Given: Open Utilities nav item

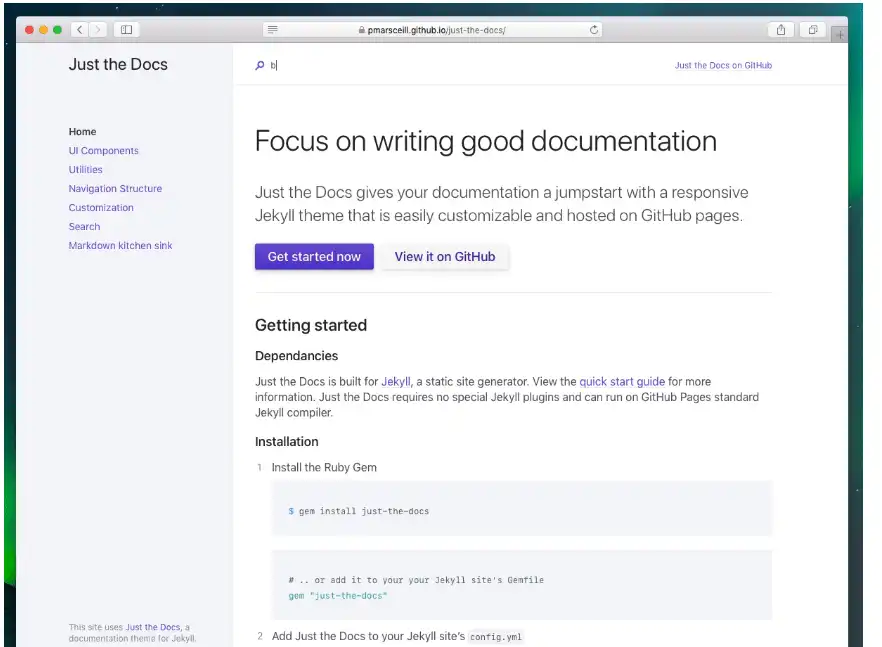Looking at the screenshot, I should tap(86, 169).
